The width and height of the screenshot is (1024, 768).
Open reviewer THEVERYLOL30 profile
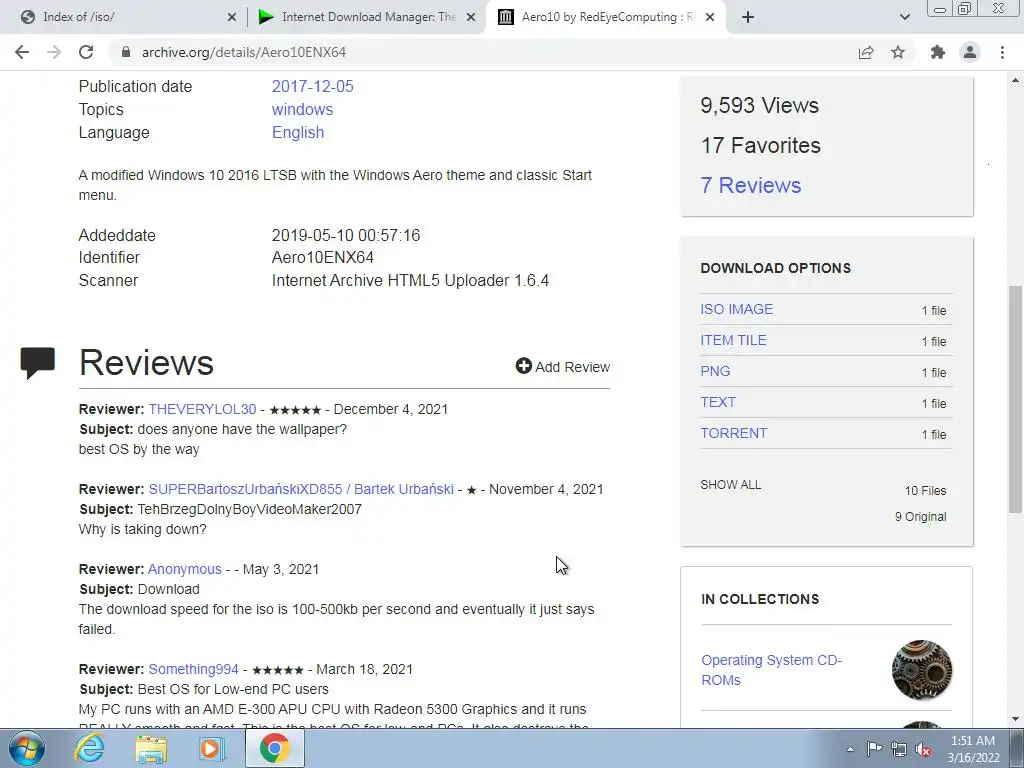point(202,409)
